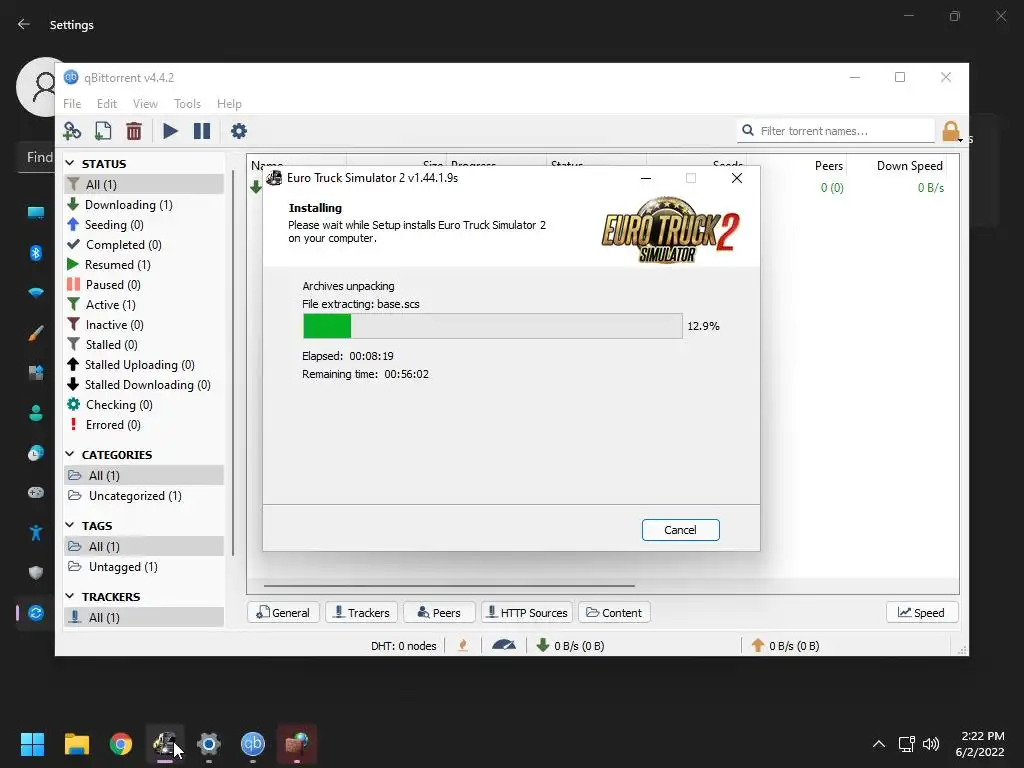Select All (1) under TRACKERS

tap(144, 617)
